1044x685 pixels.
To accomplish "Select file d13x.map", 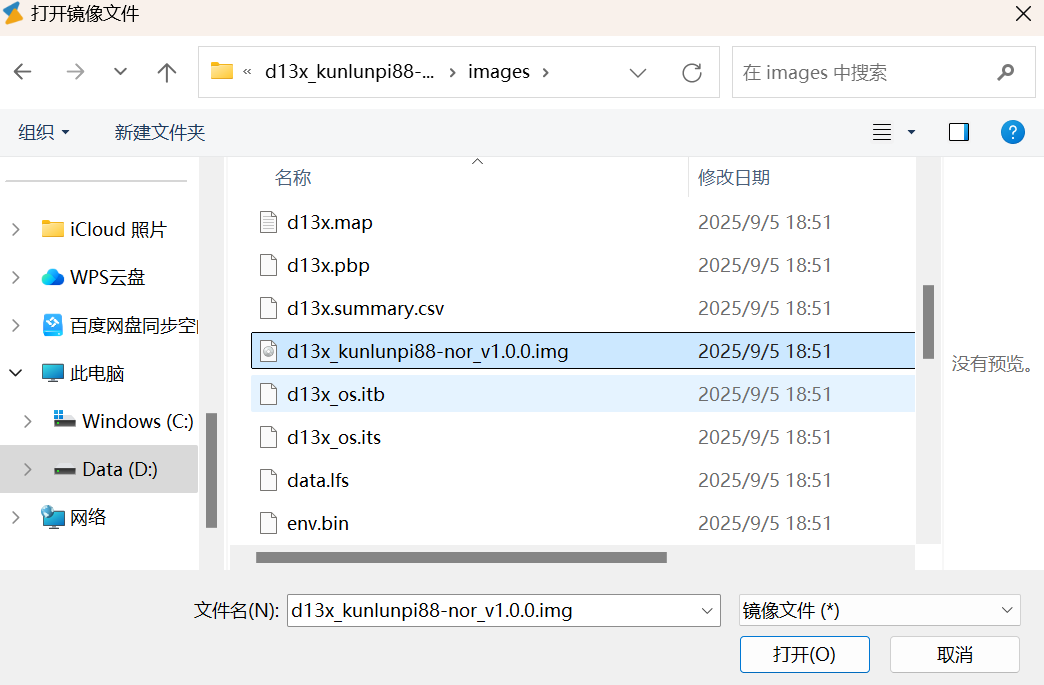I will click(x=583, y=222).
